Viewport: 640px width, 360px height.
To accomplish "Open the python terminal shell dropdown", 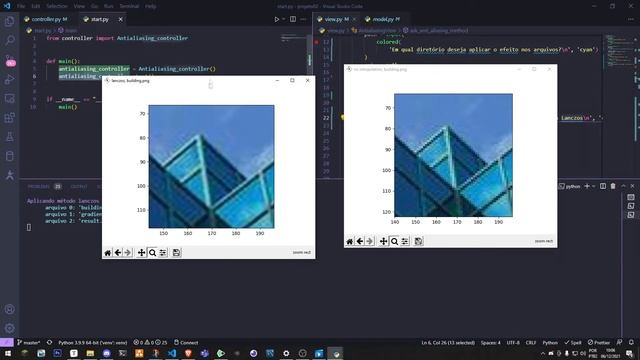I will [x=594, y=186].
